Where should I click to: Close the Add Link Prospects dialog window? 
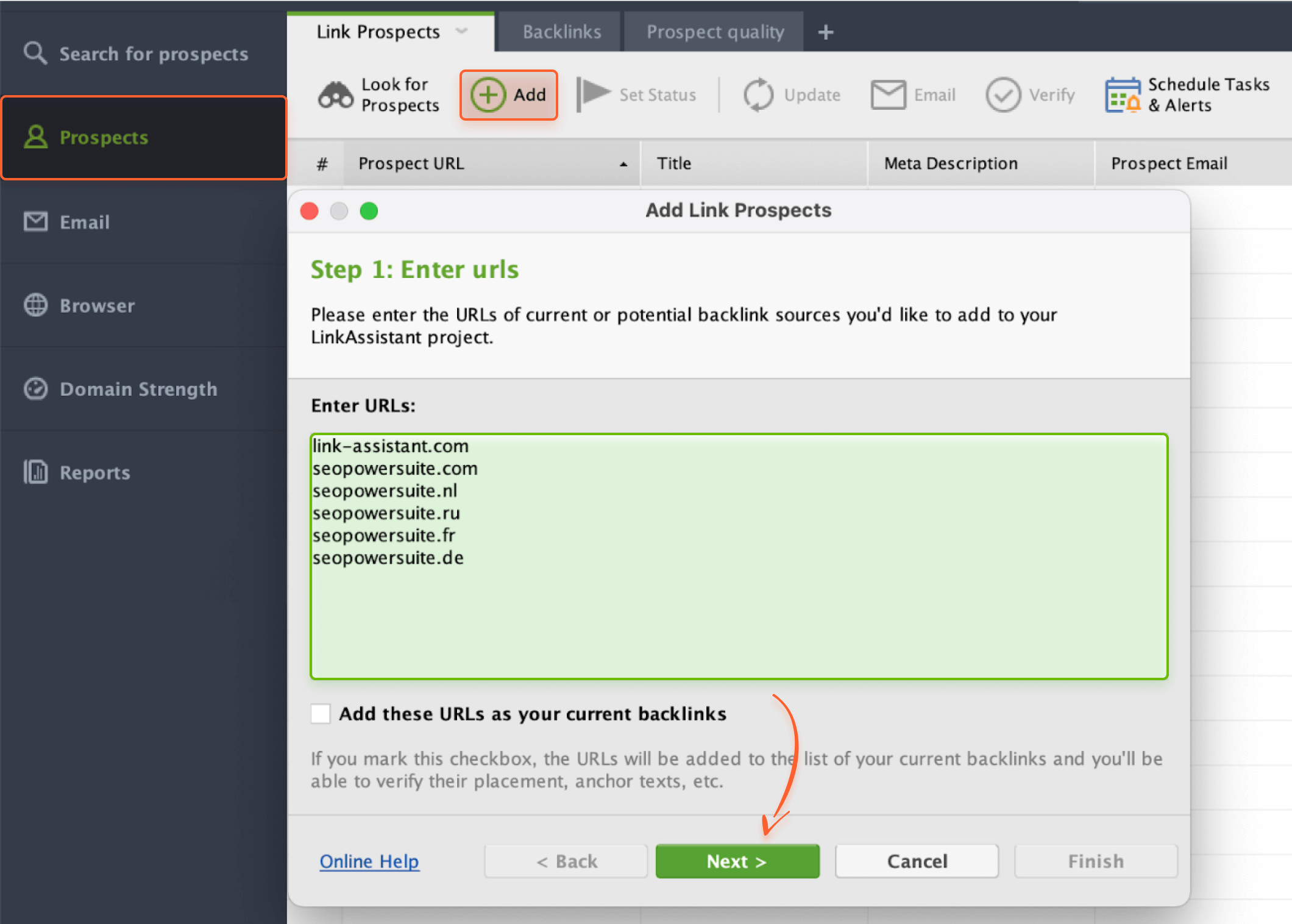(310, 211)
